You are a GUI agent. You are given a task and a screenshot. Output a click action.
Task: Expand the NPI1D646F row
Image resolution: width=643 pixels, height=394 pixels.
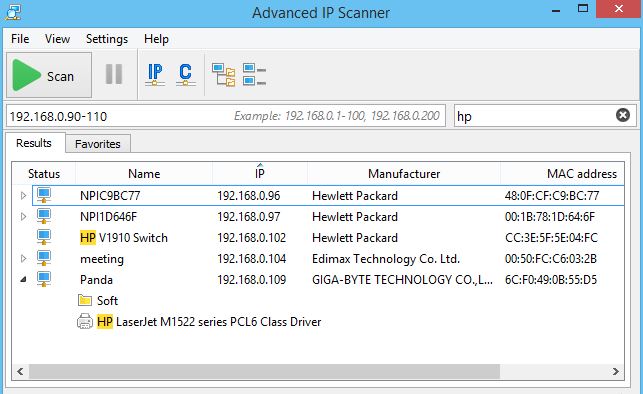23,216
